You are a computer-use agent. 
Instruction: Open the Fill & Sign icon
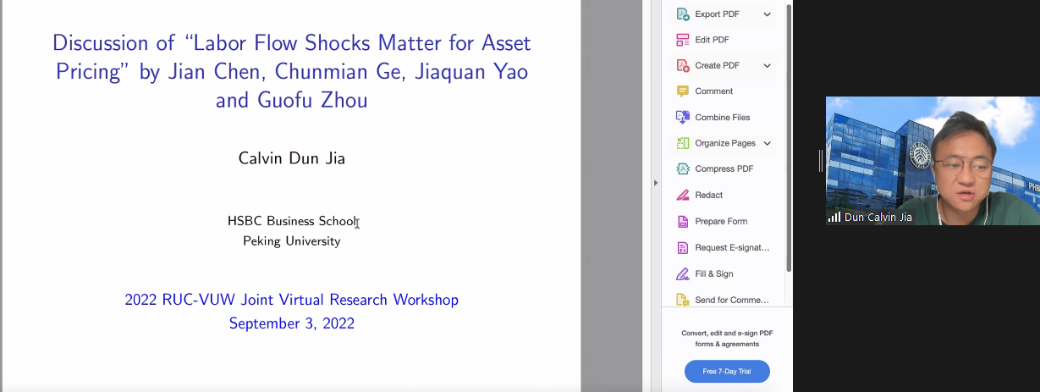682,274
